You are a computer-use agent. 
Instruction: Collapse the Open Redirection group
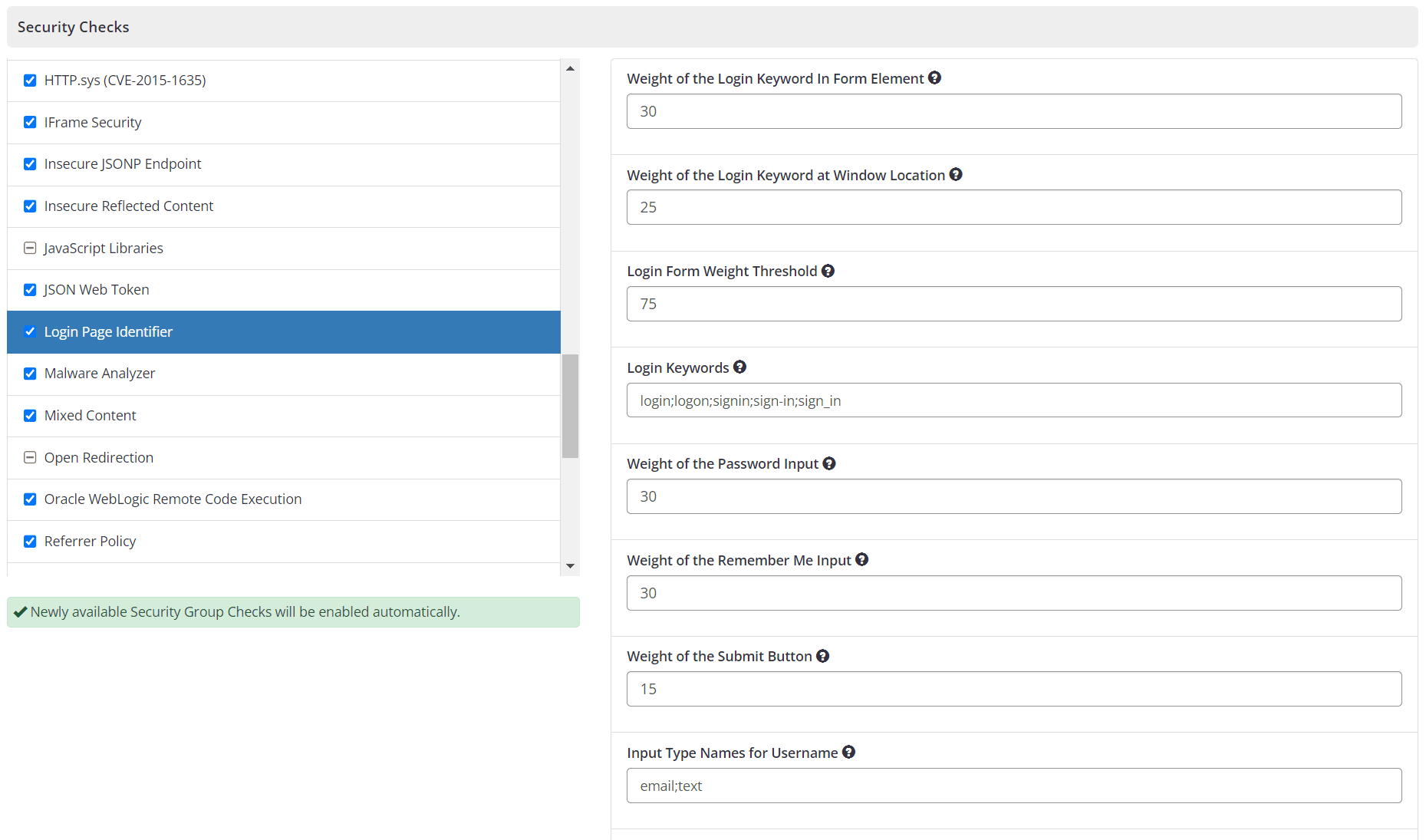[30, 457]
